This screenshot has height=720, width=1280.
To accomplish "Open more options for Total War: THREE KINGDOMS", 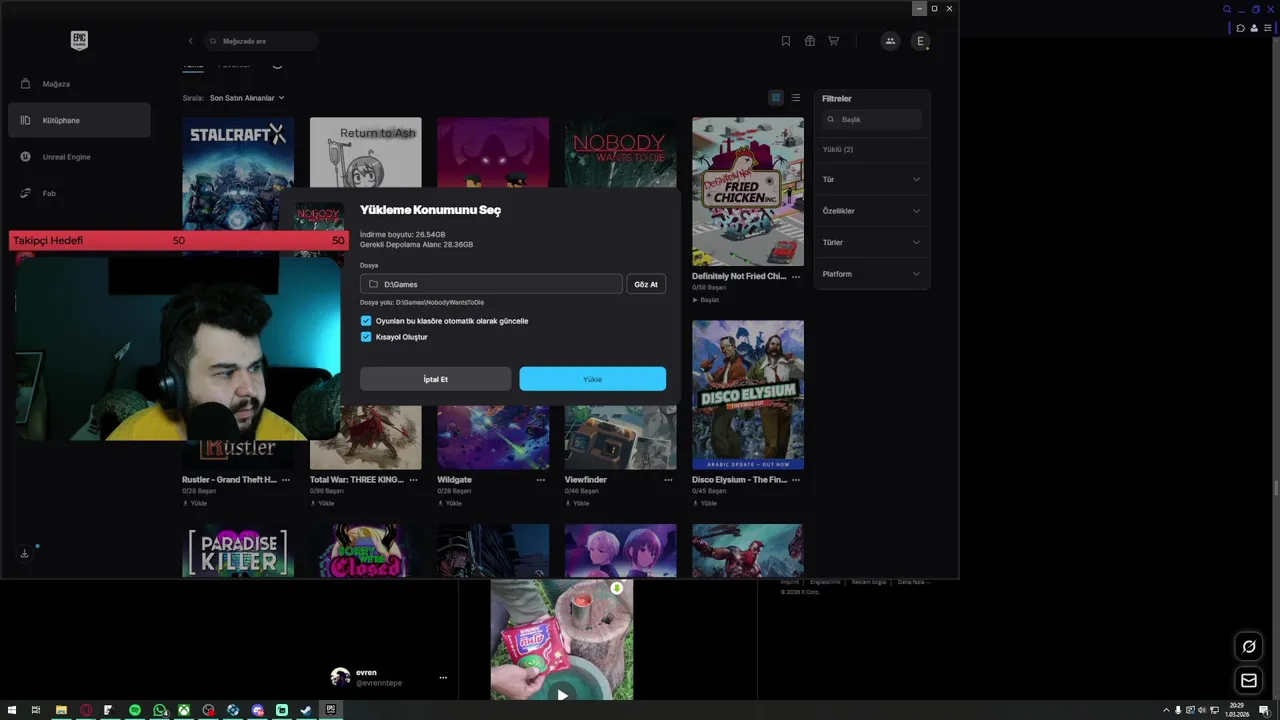I will pyautogui.click(x=413, y=480).
